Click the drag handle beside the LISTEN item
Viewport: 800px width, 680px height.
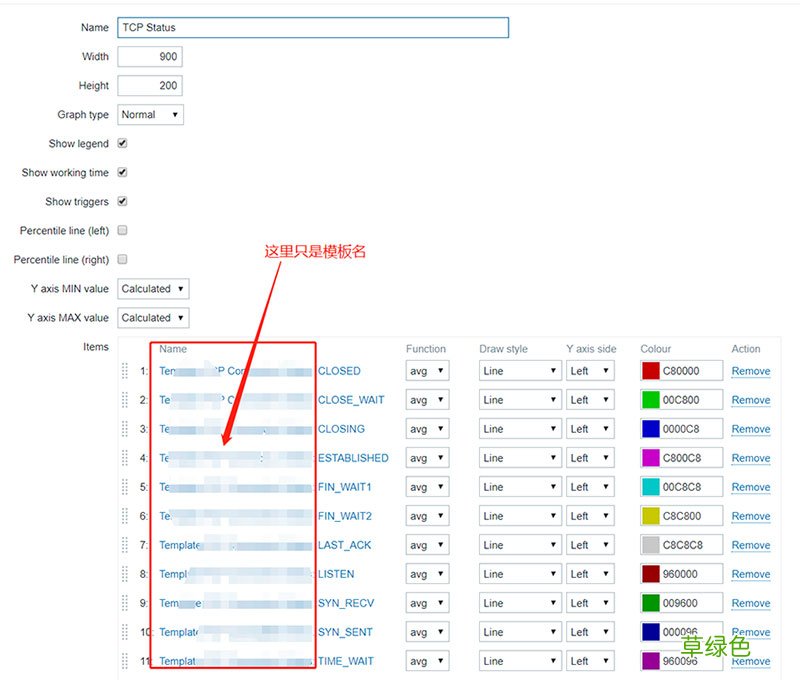point(123,575)
